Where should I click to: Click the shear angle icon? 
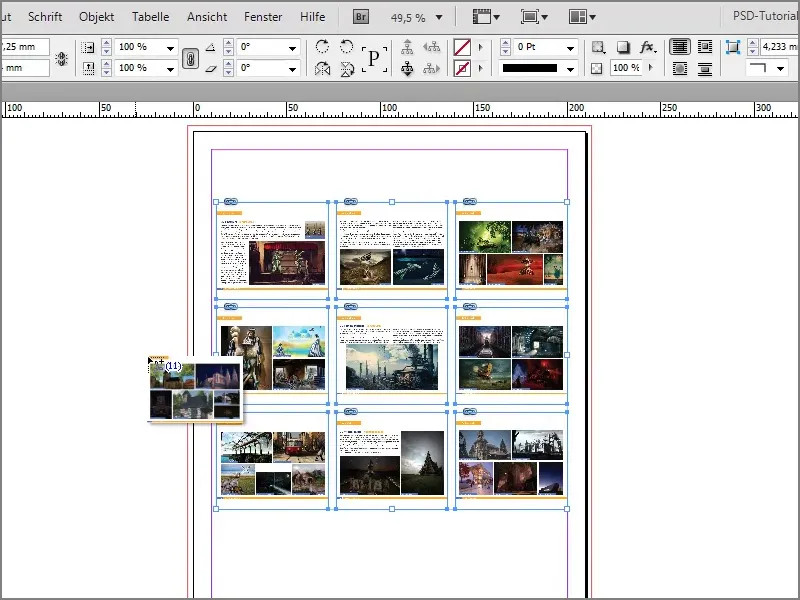click(211, 68)
